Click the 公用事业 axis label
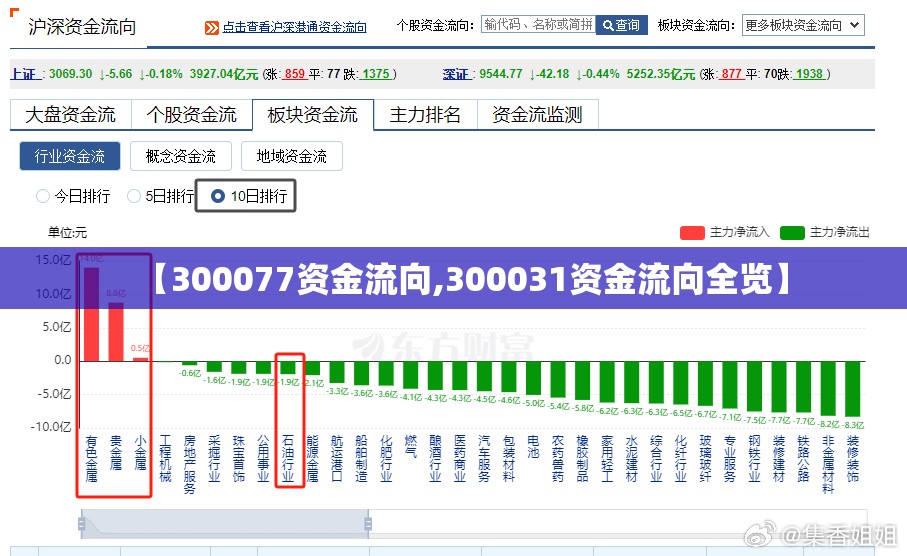The height and width of the screenshot is (556, 907). [x=264, y=459]
